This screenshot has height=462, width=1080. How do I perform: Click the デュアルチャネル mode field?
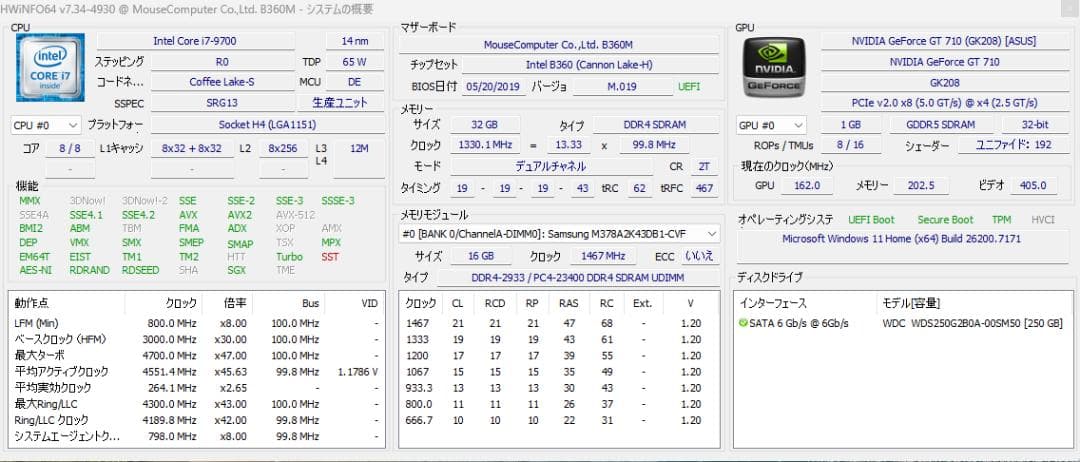pos(550,167)
